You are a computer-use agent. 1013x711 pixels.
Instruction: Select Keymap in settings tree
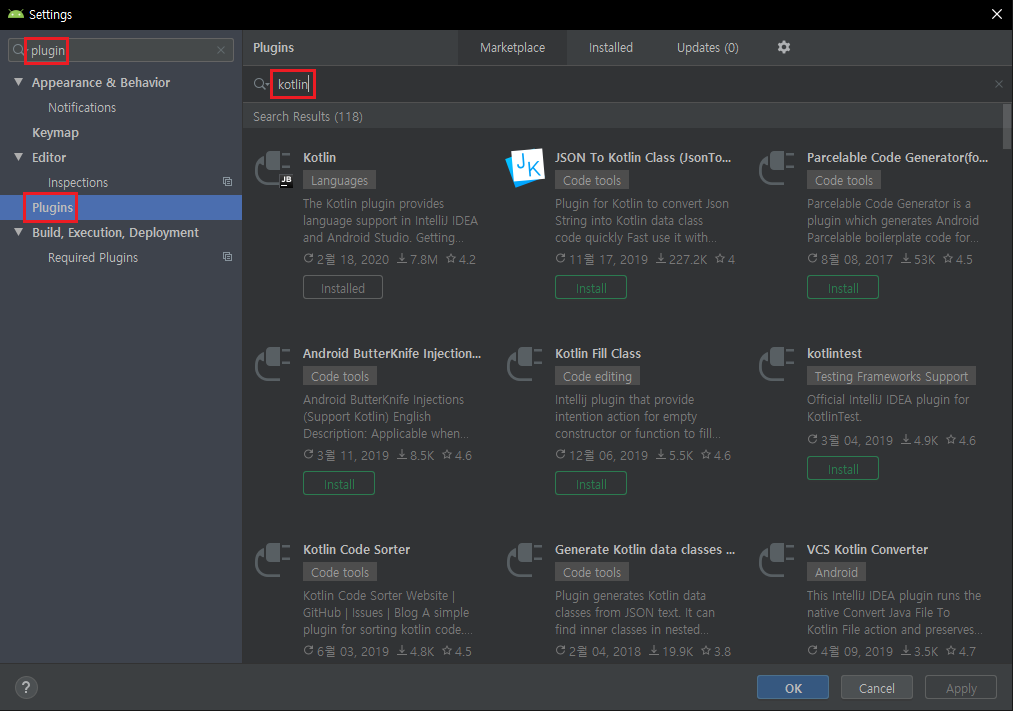(56, 132)
